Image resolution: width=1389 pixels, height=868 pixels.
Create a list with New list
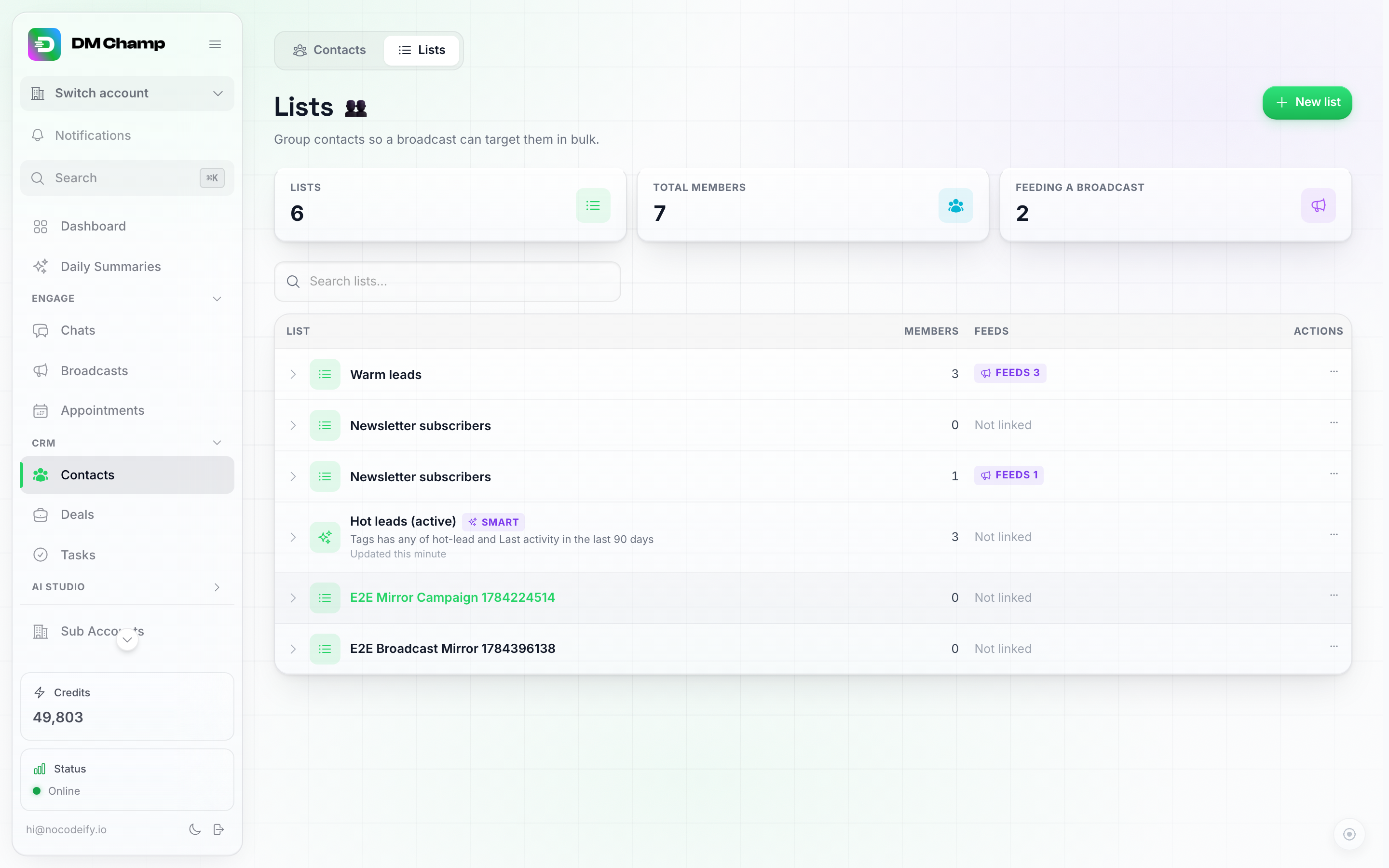click(1307, 102)
